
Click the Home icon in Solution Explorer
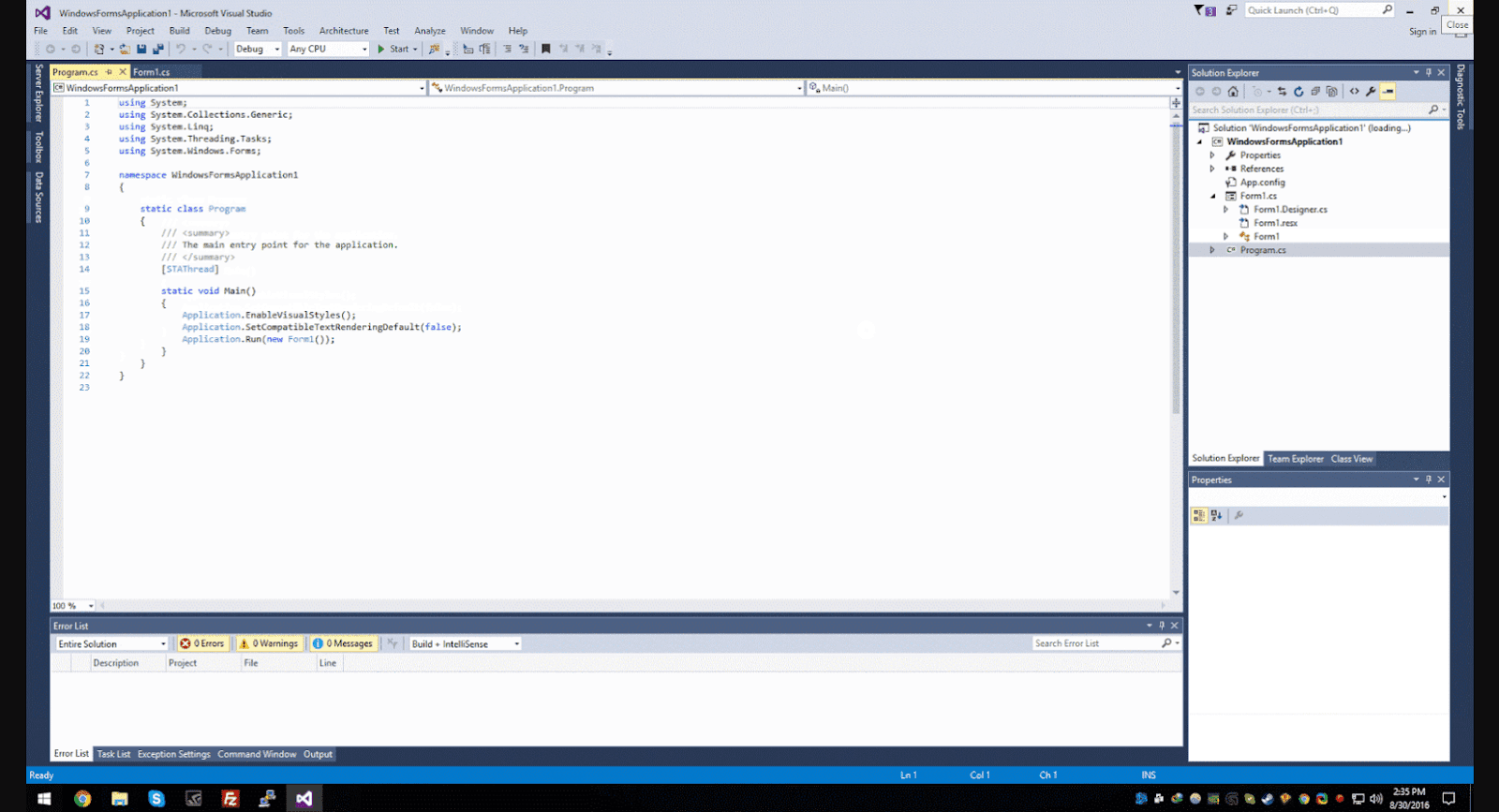1233,91
